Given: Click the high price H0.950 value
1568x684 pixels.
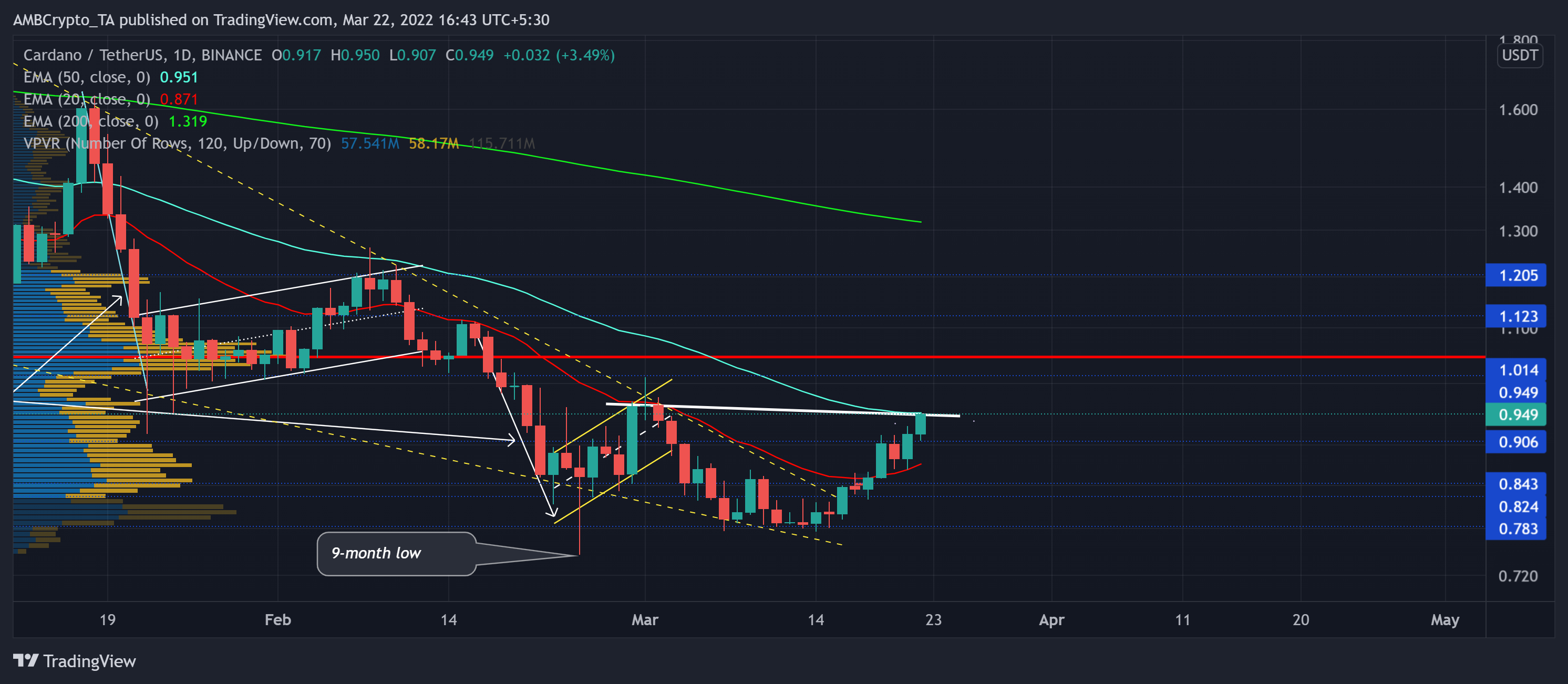Looking at the screenshot, I should point(355,55).
